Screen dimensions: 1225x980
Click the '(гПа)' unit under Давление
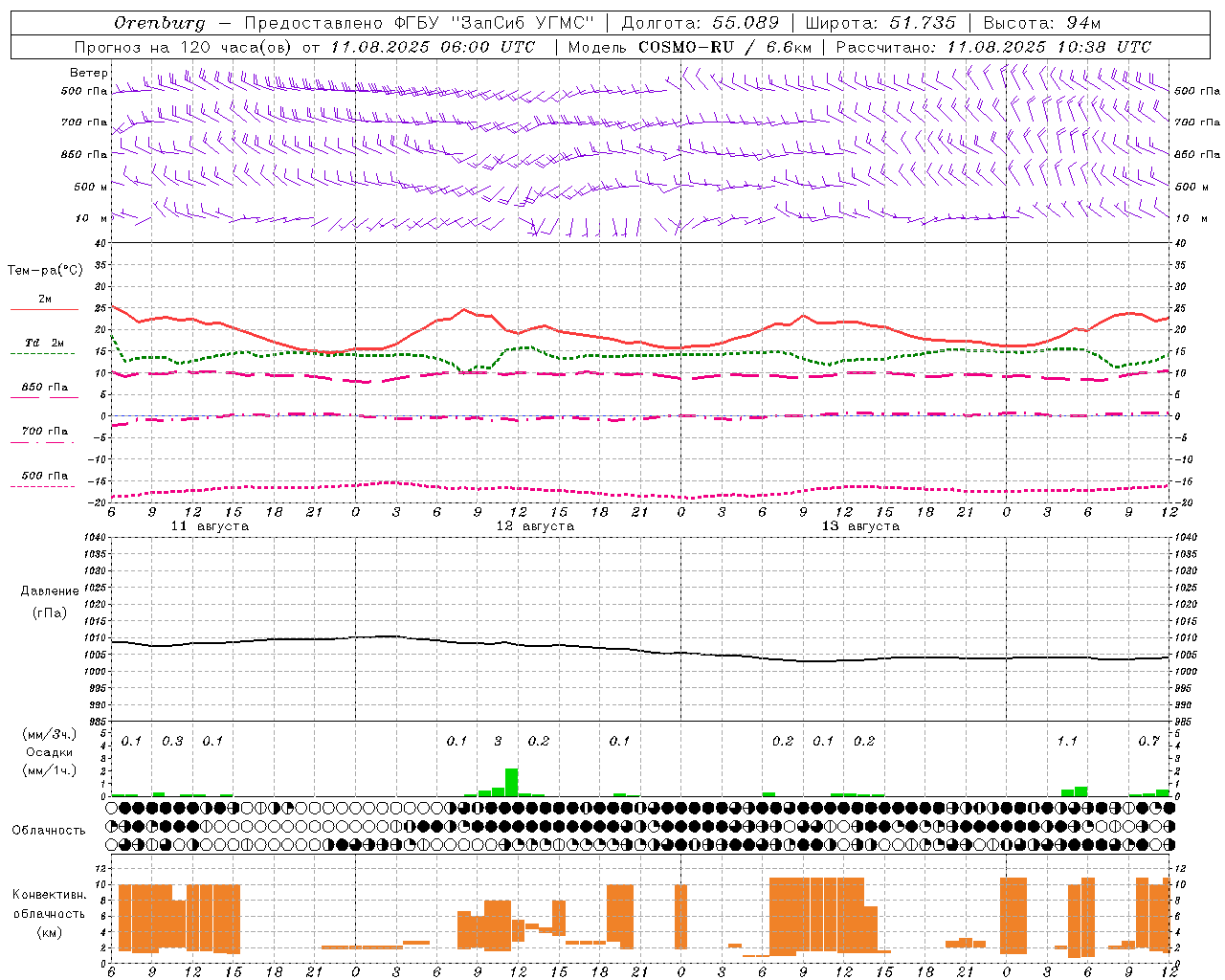coord(50,612)
